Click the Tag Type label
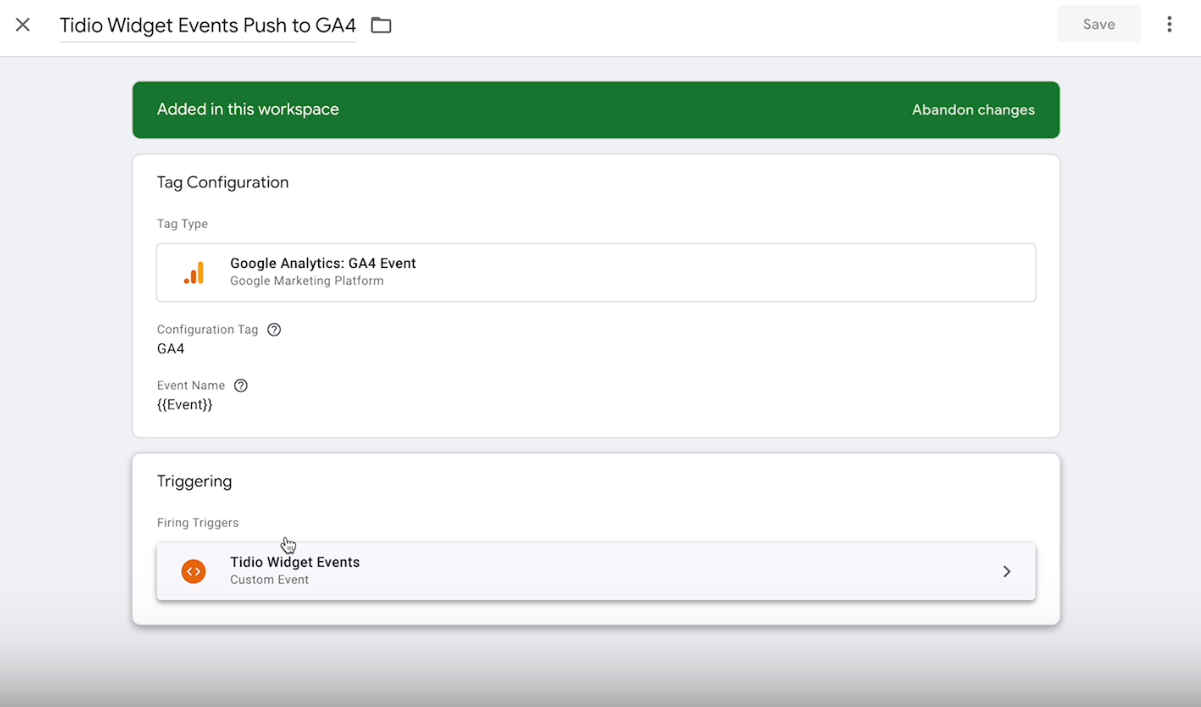The width and height of the screenshot is (1201, 707). [x=182, y=224]
